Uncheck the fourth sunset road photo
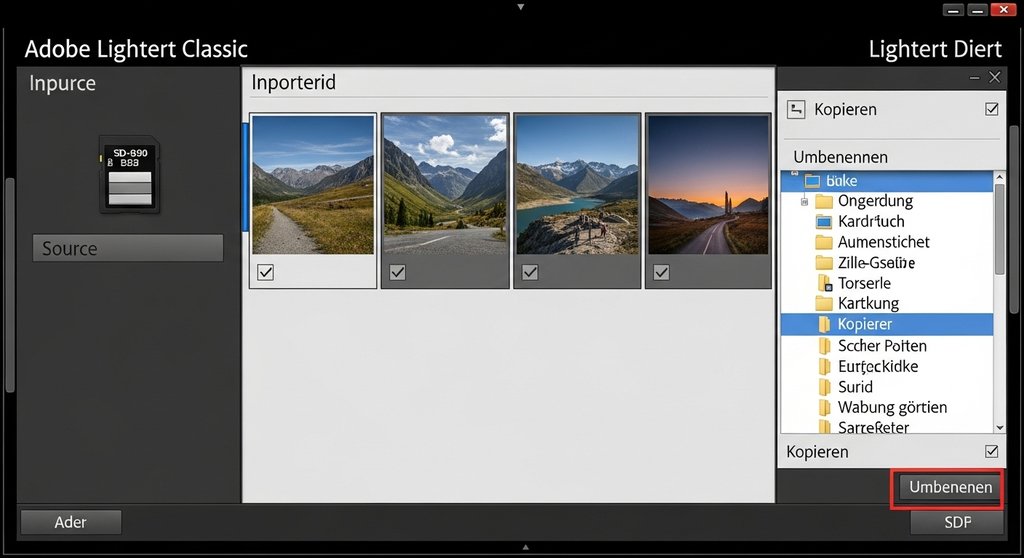The width and height of the screenshot is (1024, 558). tap(661, 272)
